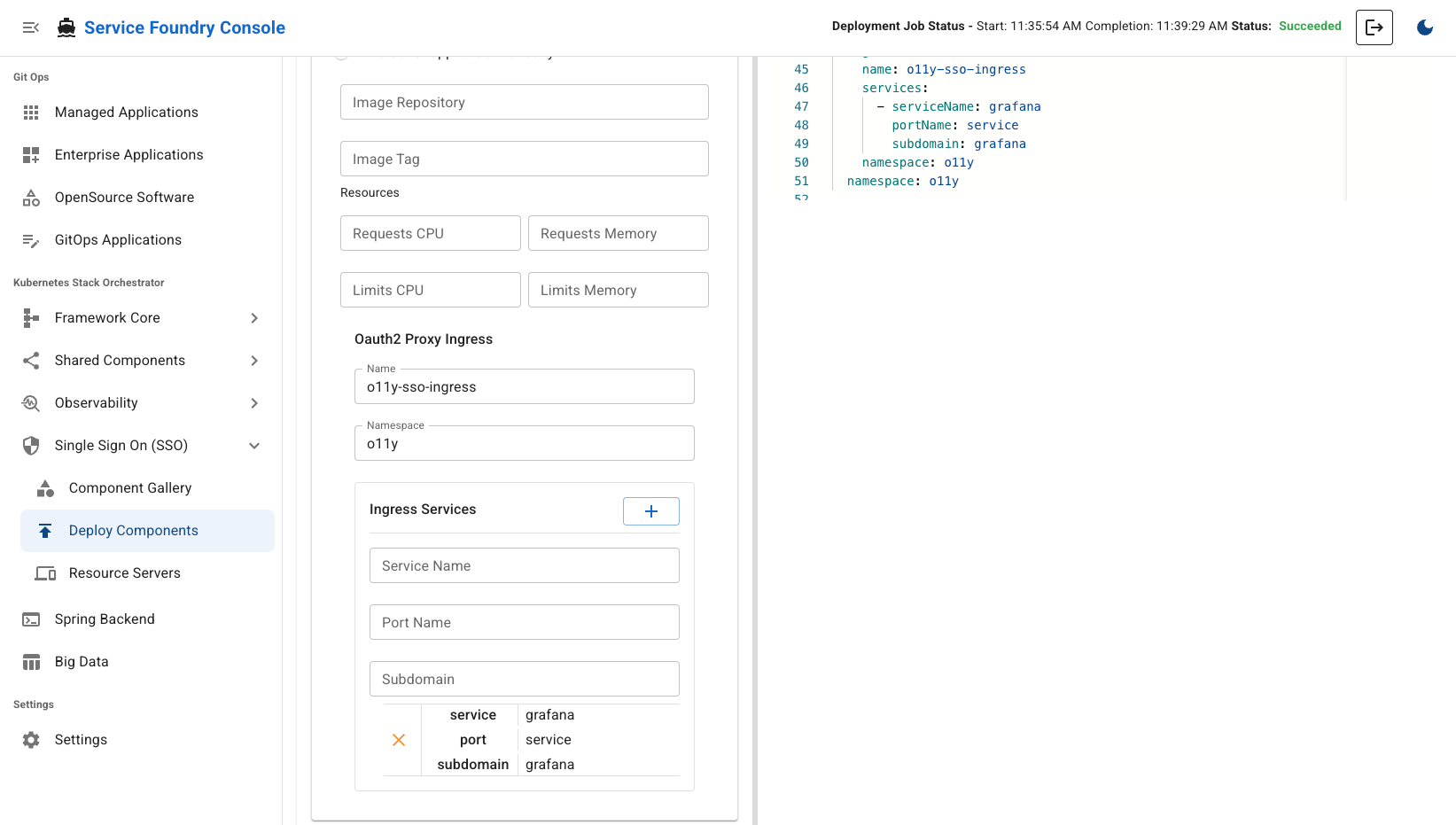1456x825 pixels.
Task: Edit the Name field o11y-sso-ingress
Action: pyautogui.click(x=525, y=386)
